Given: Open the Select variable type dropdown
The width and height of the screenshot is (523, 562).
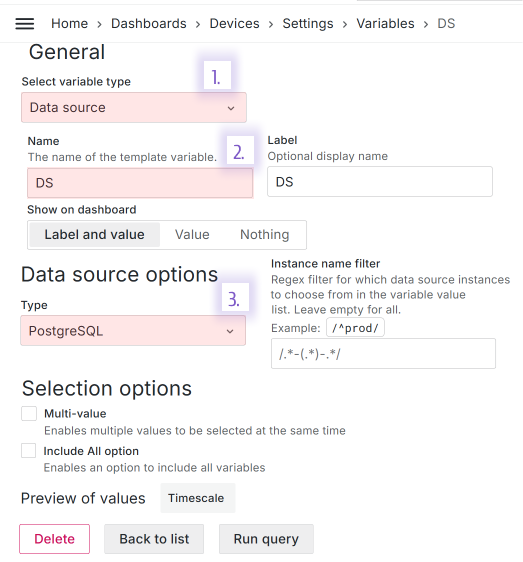Looking at the screenshot, I should pos(134,108).
